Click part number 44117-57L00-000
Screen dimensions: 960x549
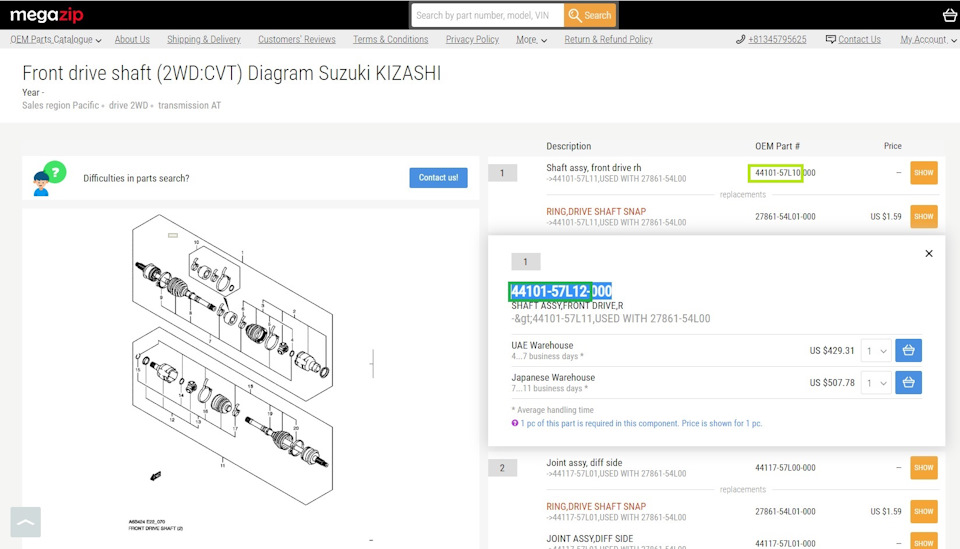point(785,468)
